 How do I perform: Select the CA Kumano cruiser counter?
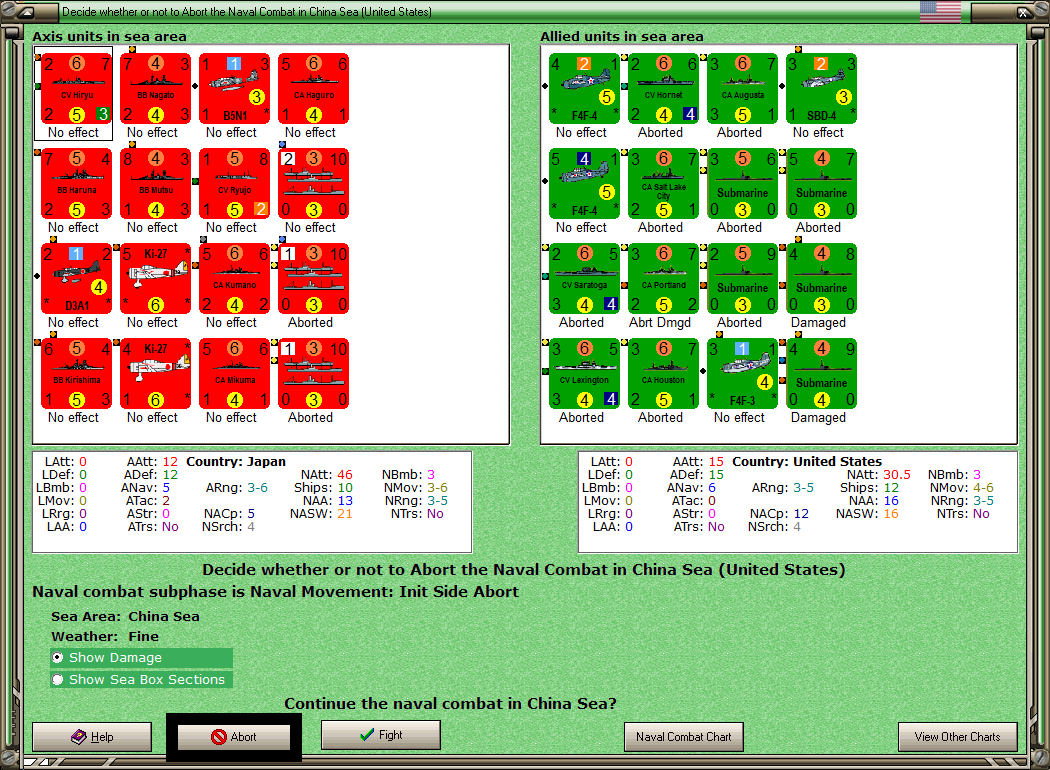(x=235, y=279)
